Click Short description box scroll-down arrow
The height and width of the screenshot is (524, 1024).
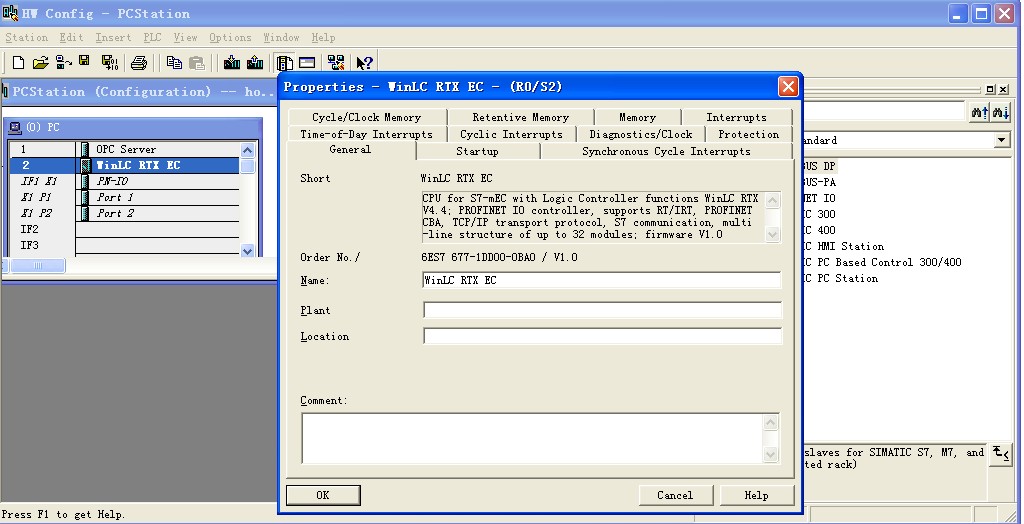(772, 235)
